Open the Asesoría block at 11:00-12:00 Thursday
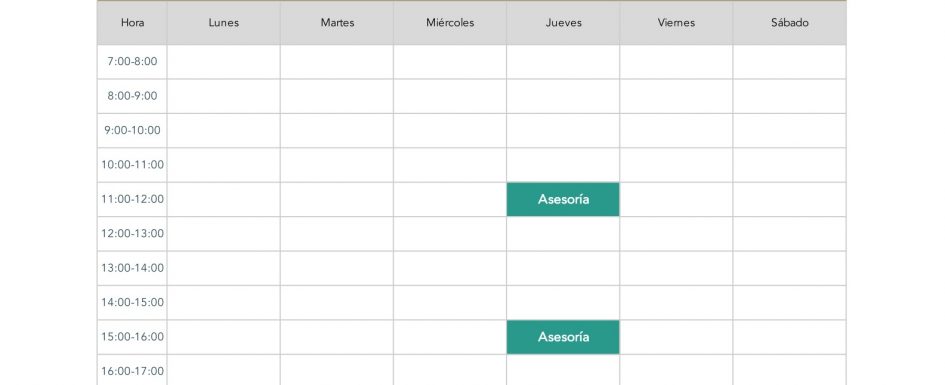Viewport: 945px width, 385px height. 563,199
